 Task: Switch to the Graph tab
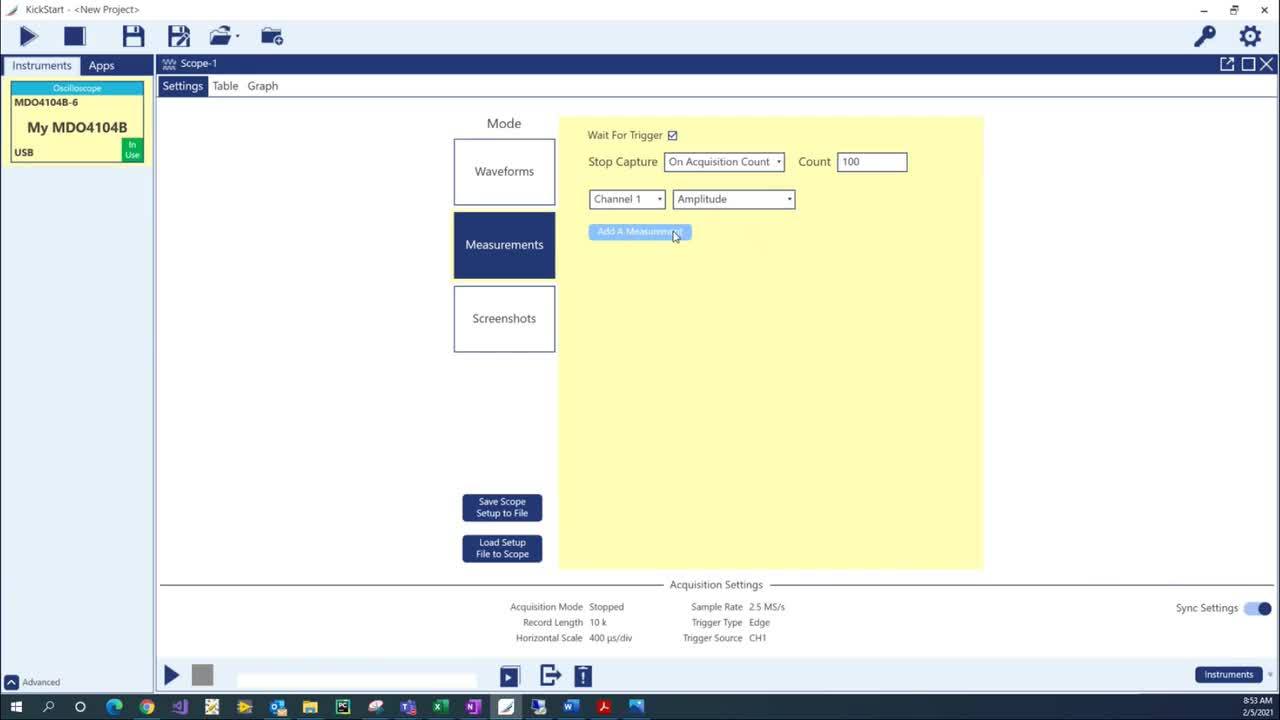(262, 86)
